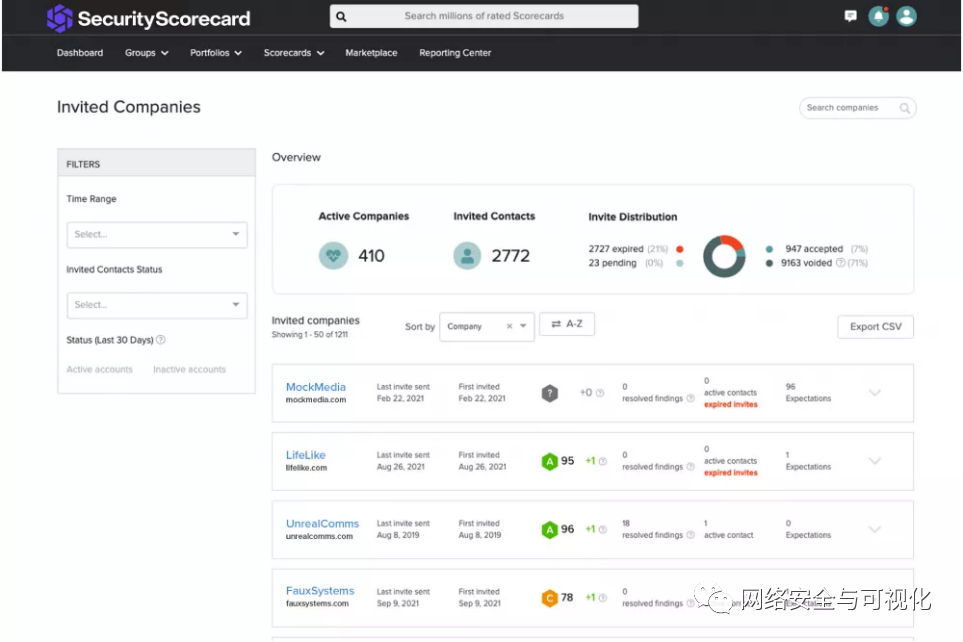Screen dimensions: 963x642
Task: Open the notifications bell
Action: [878, 16]
